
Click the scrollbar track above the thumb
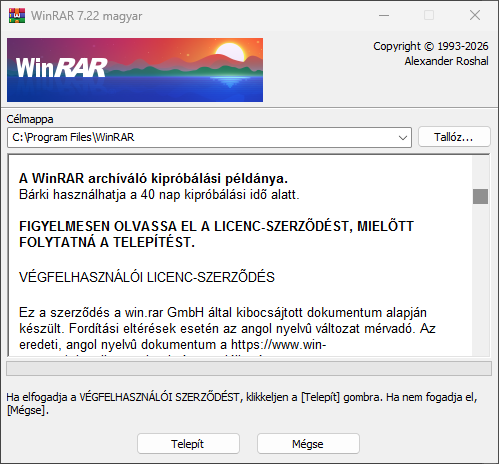[480, 172]
